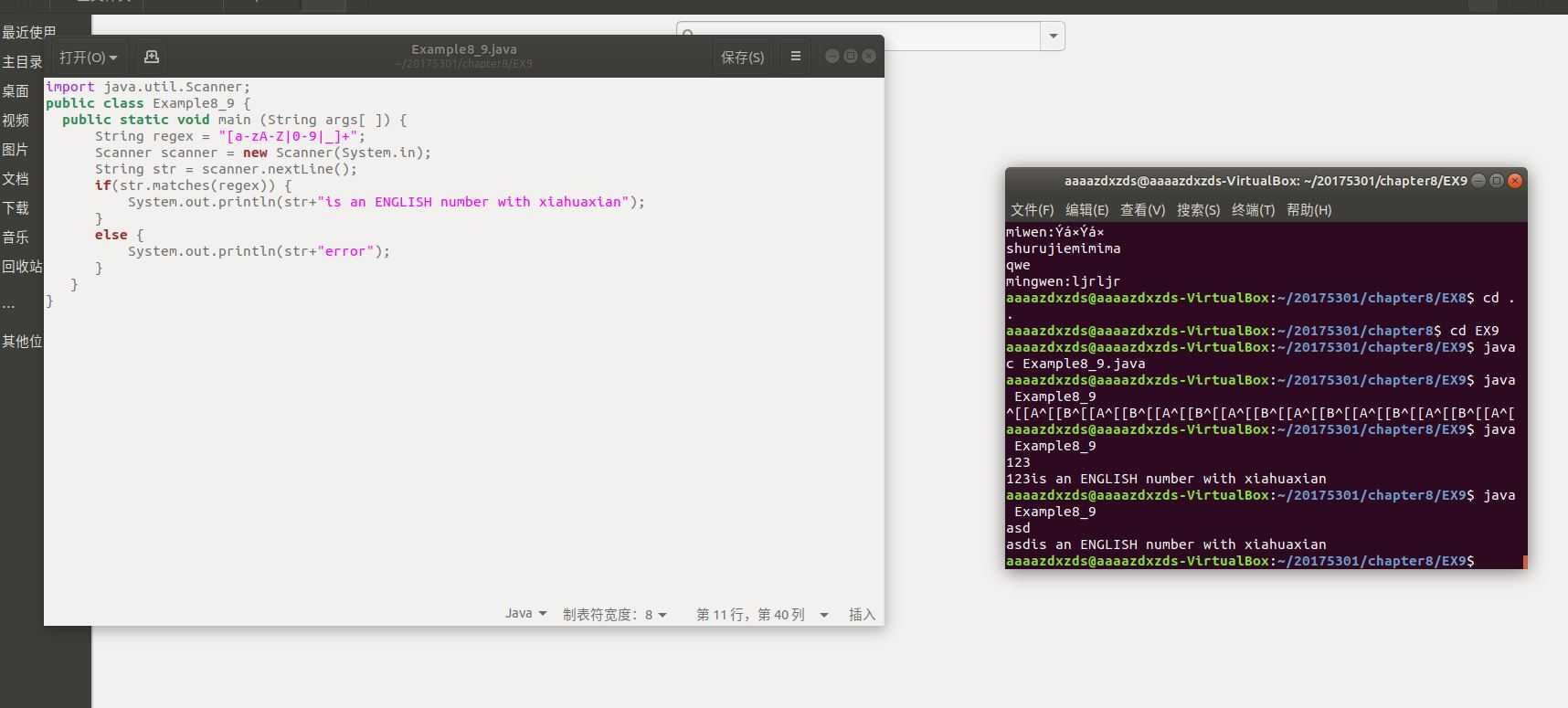Select 最近使用 in file manager sidebar

(29, 32)
